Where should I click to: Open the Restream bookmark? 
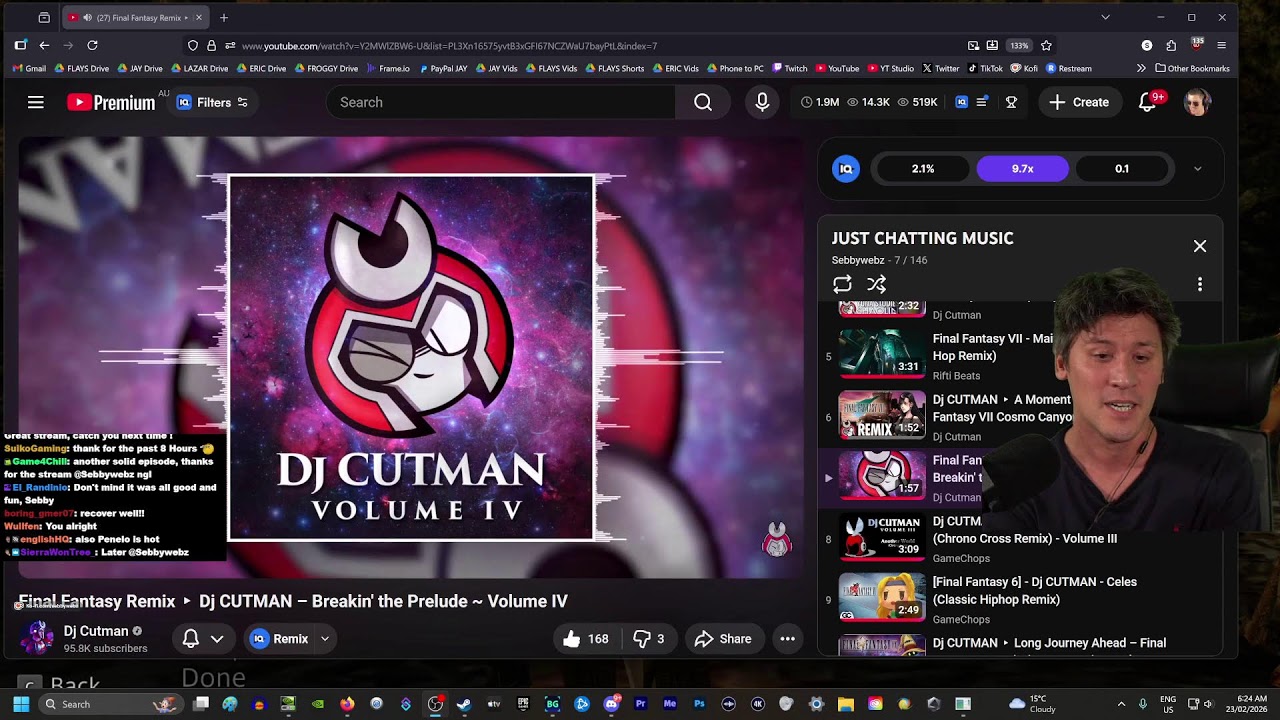pos(1068,69)
